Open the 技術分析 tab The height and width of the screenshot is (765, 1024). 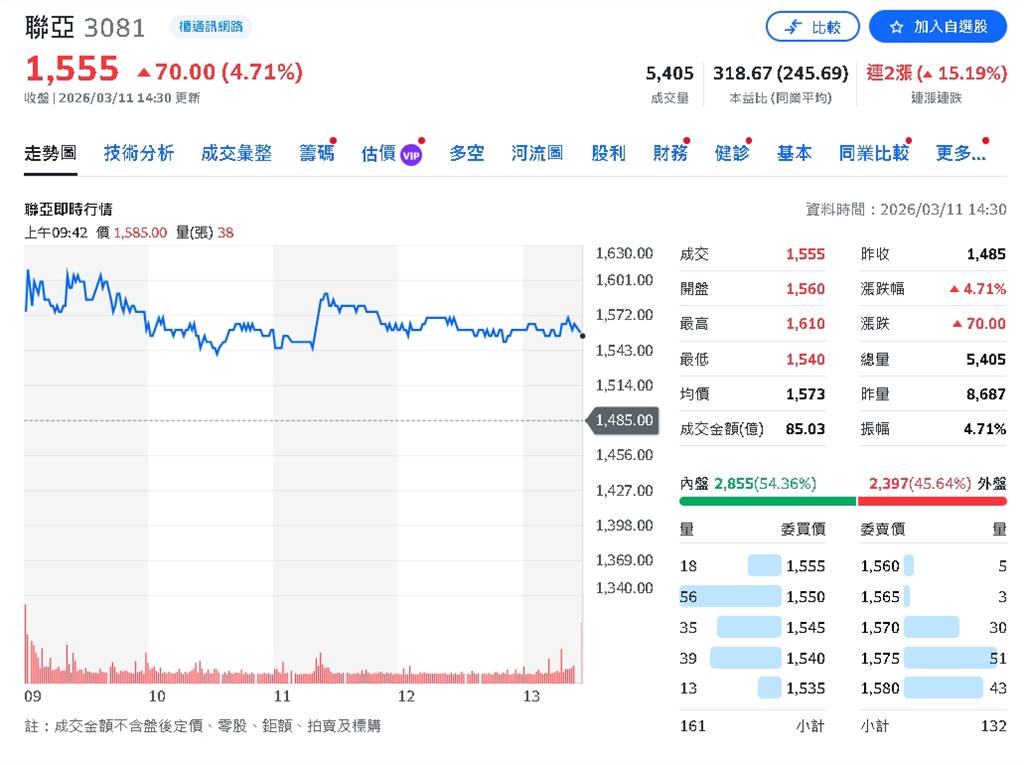[x=139, y=153]
